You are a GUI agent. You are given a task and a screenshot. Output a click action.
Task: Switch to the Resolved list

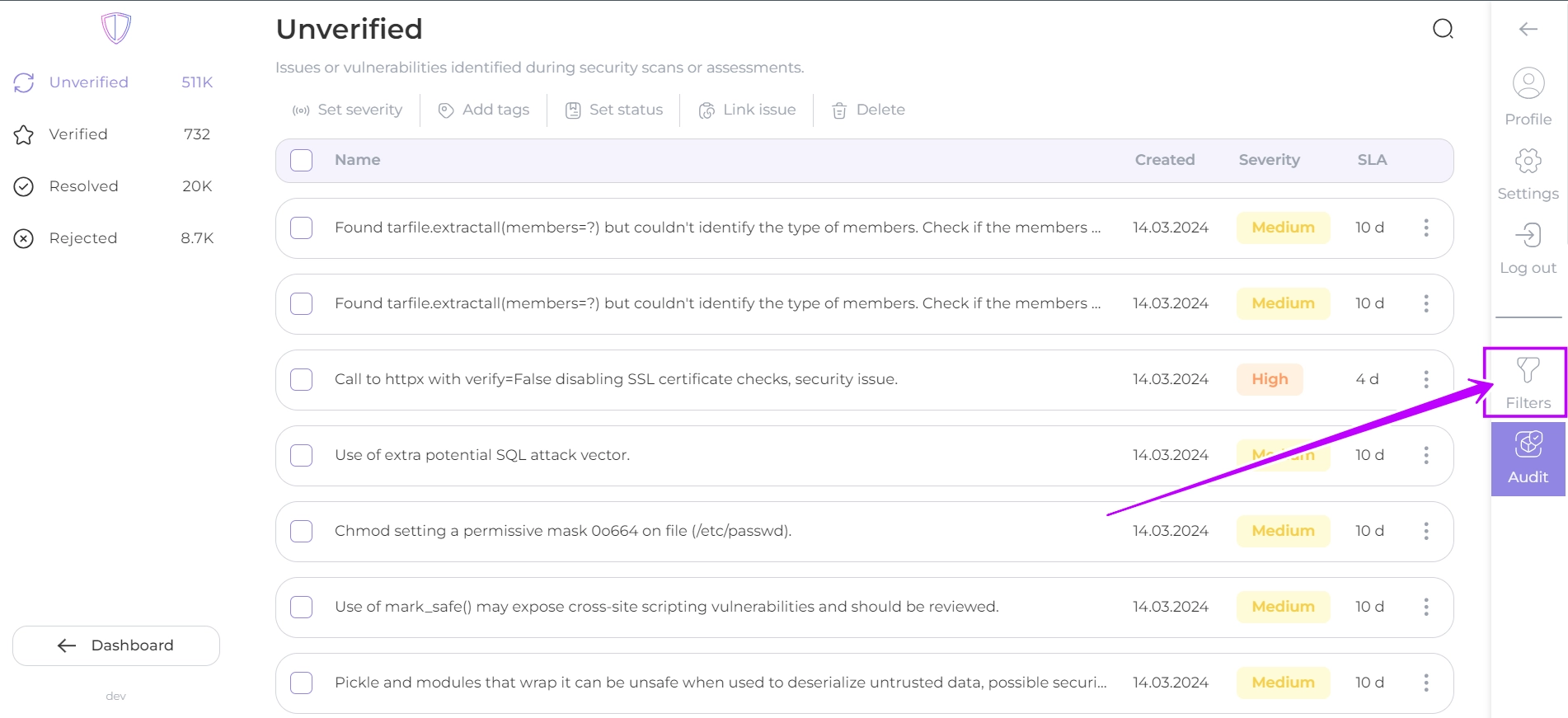tap(83, 186)
